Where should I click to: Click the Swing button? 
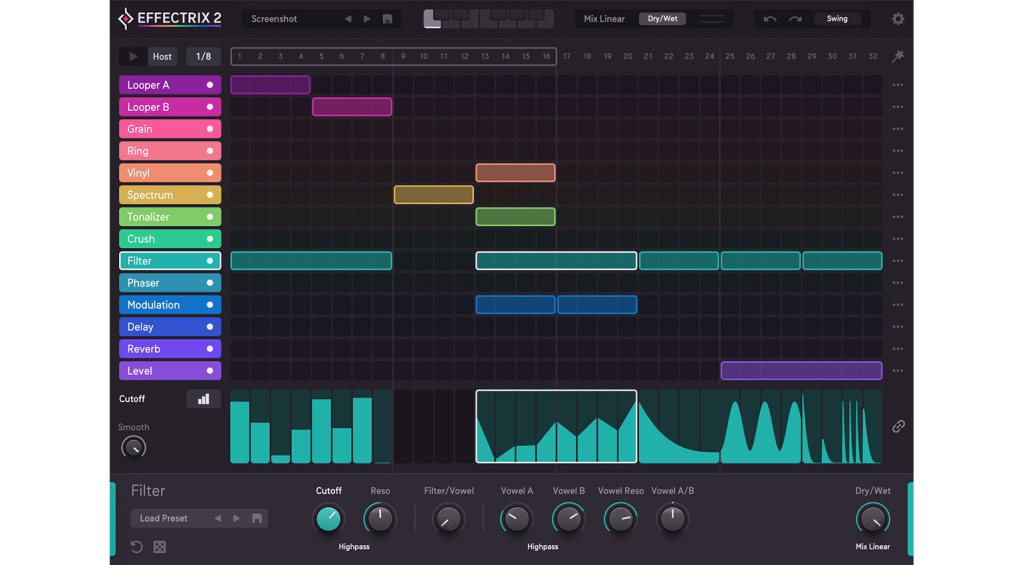coord(837,19)
